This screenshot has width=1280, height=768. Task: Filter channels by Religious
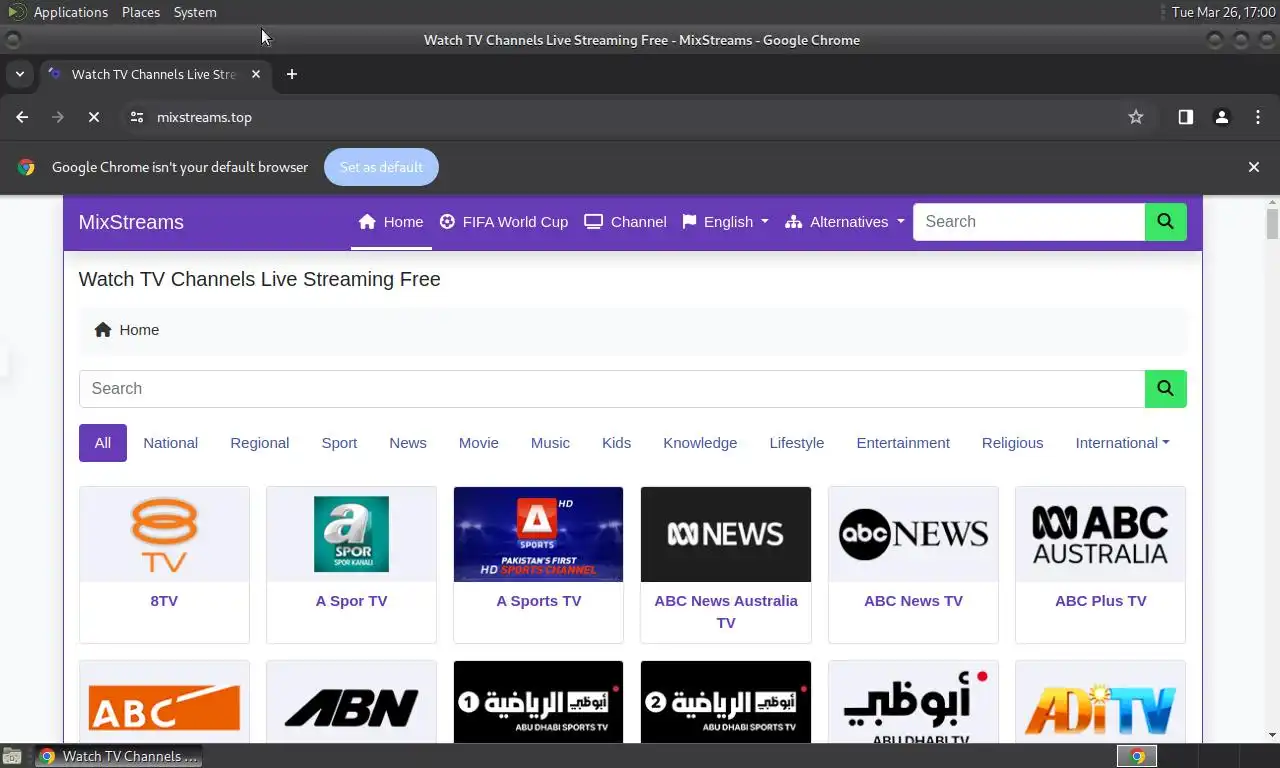(x=1012, y=443)
